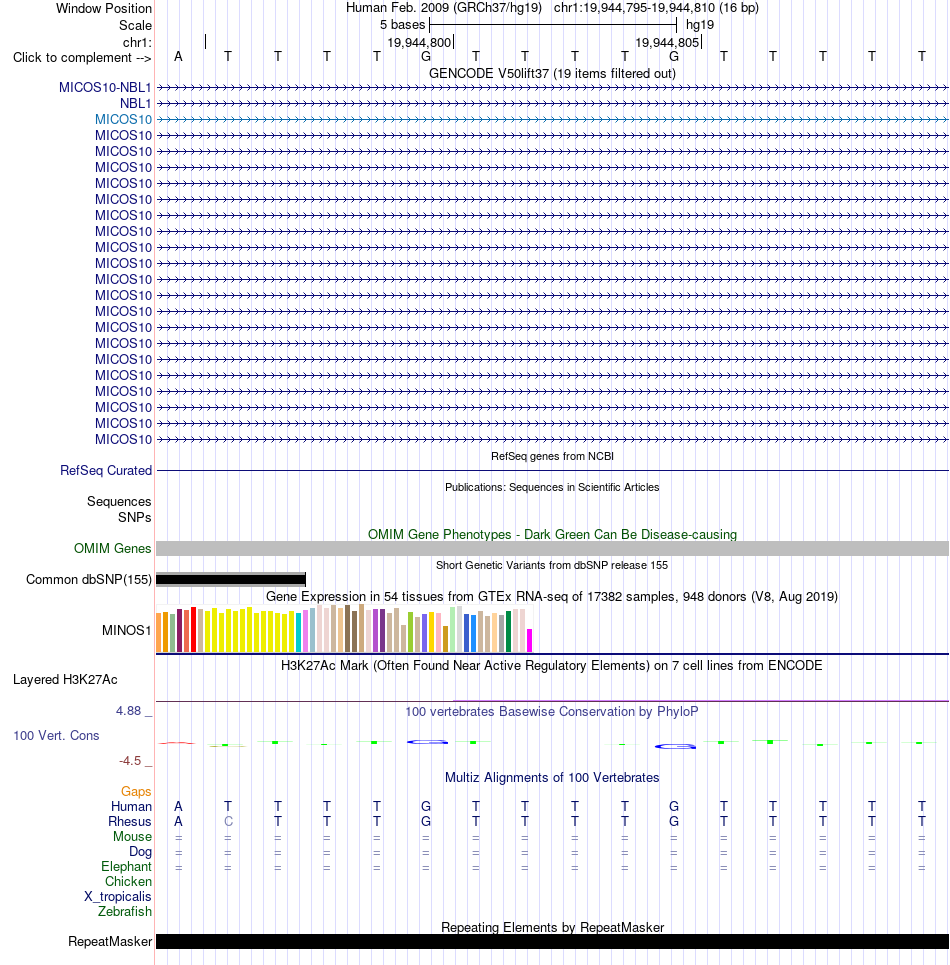Click the Elephant alignment row label
This screenshot has height=965, width=950.
(x=126, y=867)
